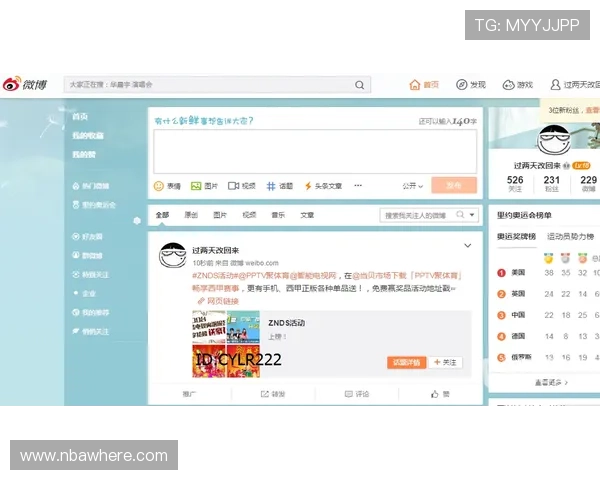Open 里约奥运会 medal icon item in sidebar

[94, 205]
